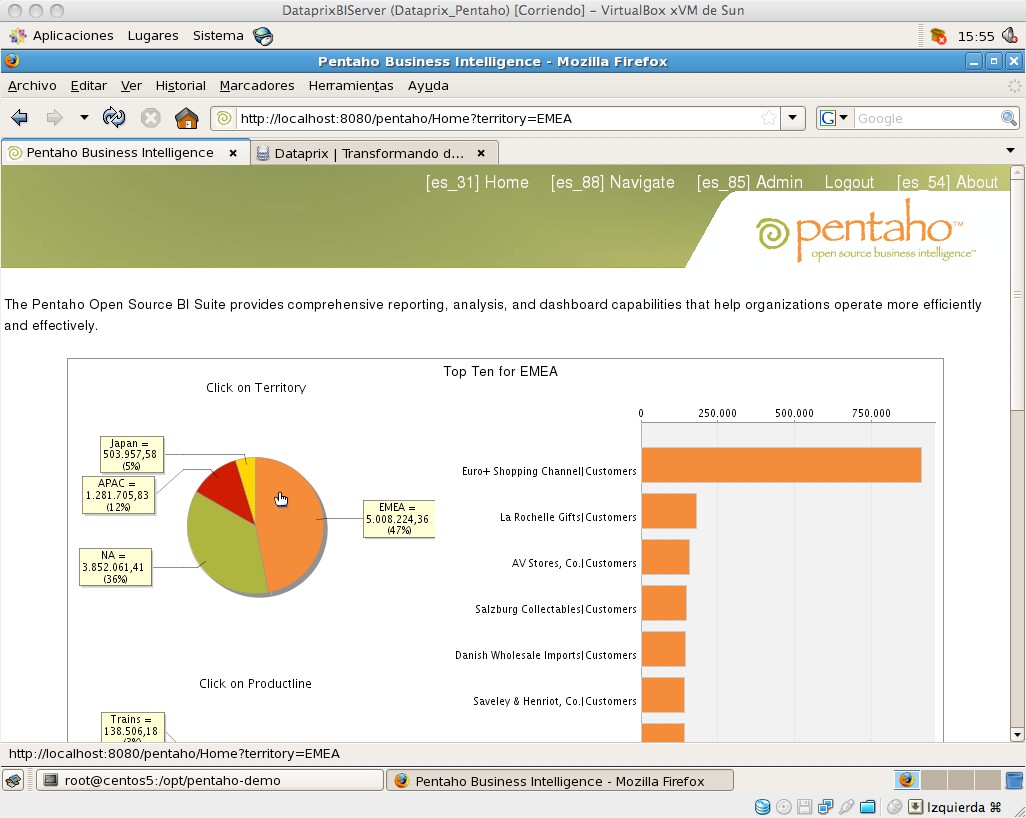This screenshot has height=818, width=1026.
Task: Open the Marcadores menu
Action: [x=256, y=86]
